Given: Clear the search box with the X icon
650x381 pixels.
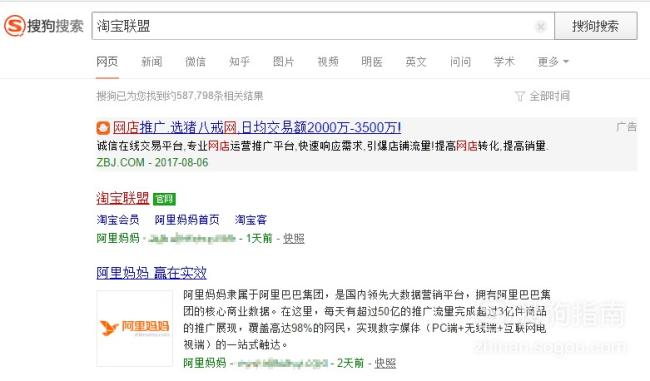Looking at the screenshot, I should click(541, 27).
